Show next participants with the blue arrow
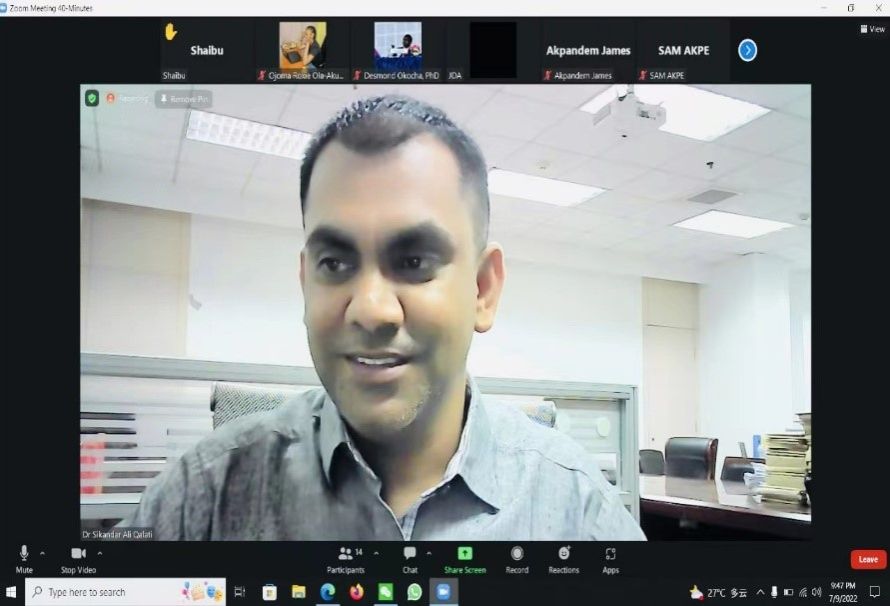The height and width of the screenshot is (606, 890). (x=747, y=50)
